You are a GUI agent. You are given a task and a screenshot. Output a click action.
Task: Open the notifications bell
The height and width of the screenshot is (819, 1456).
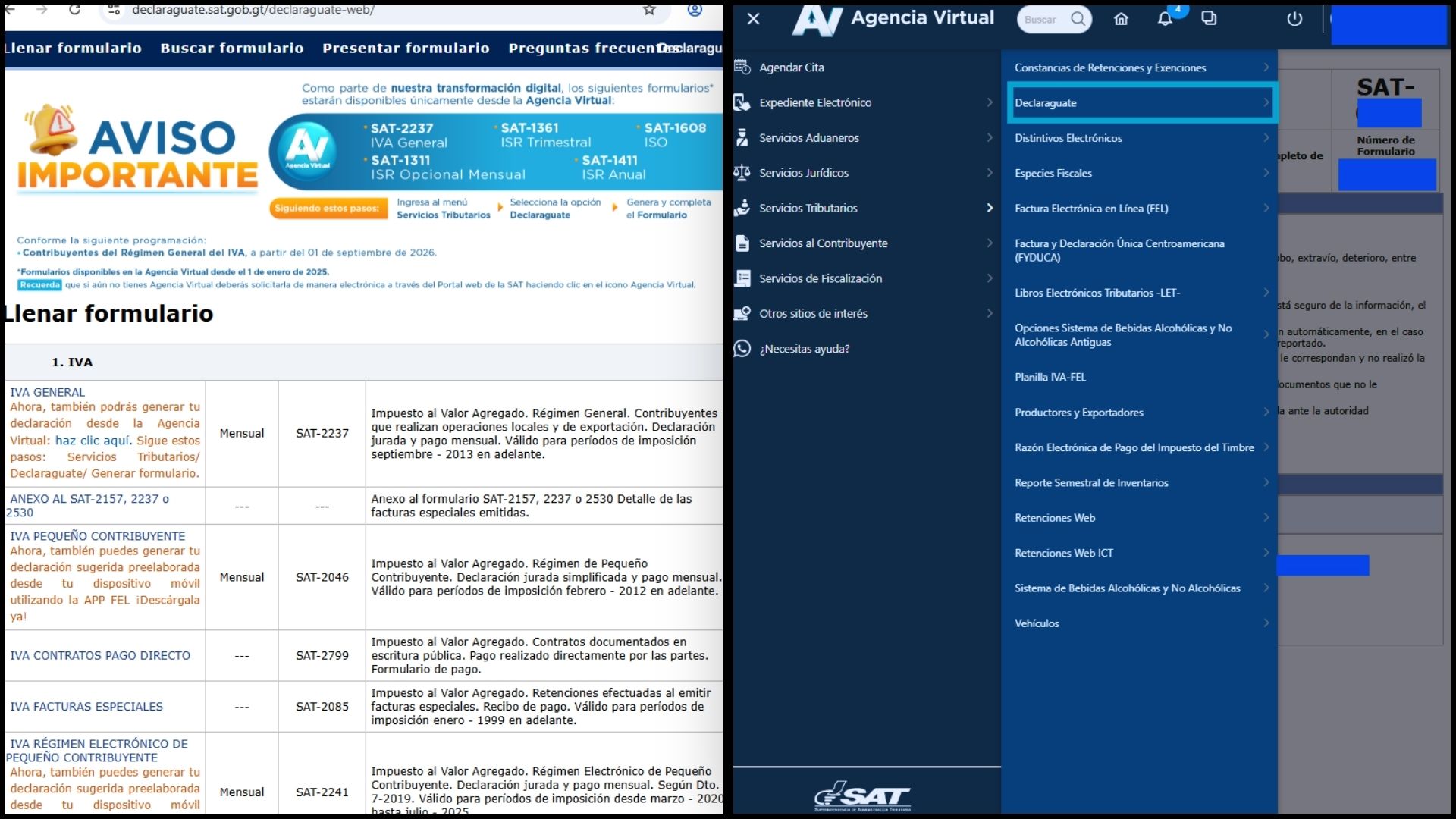(x=1165, y=19)
